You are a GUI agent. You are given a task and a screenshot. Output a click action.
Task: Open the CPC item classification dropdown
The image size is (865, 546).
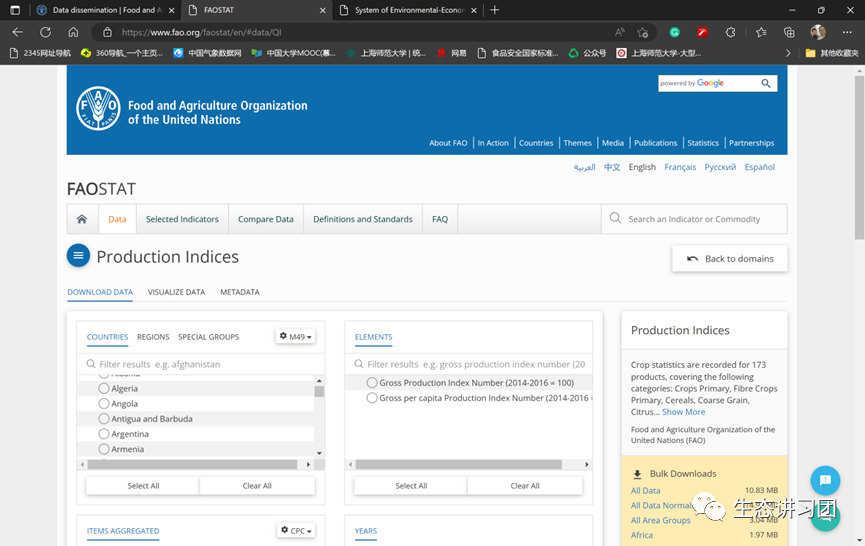tap(296, 530)
